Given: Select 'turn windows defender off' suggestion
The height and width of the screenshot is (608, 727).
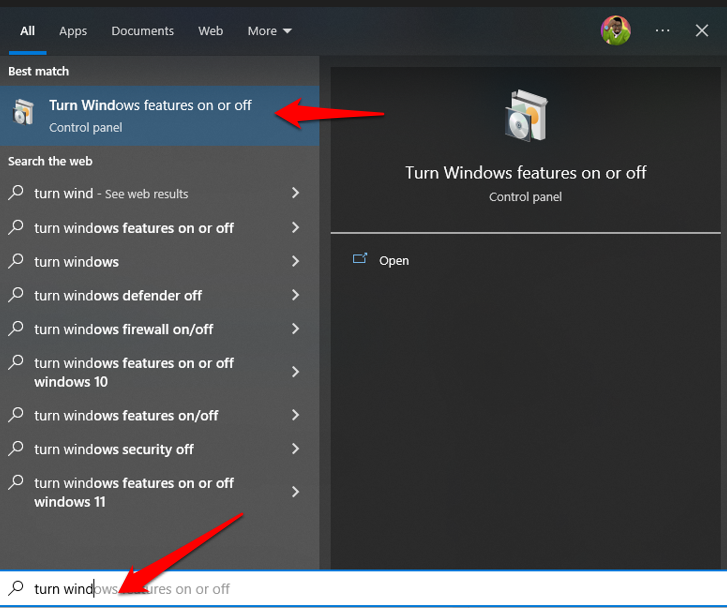Looking at the screenshot, I should (x=159, y=295).
